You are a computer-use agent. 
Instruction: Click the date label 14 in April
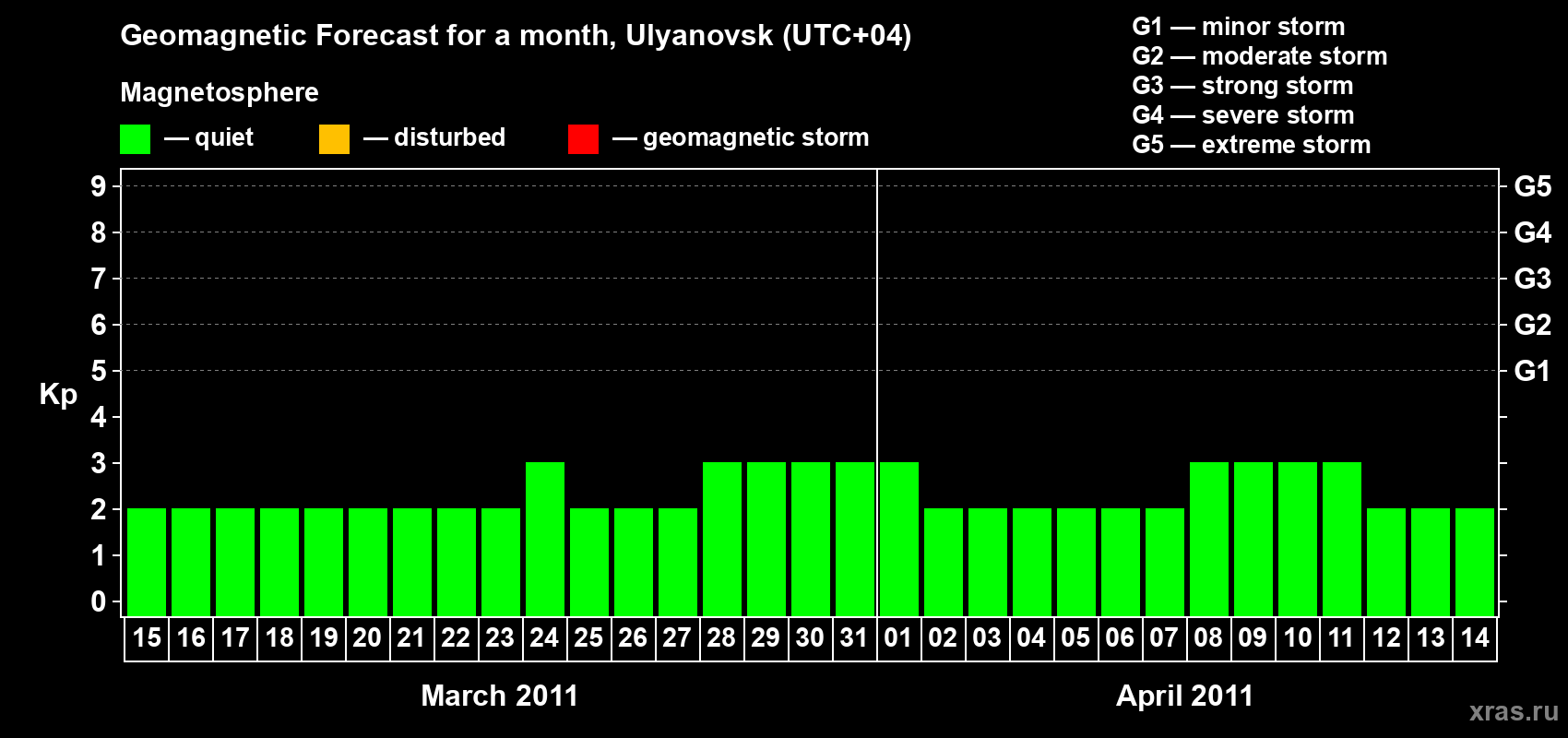[x=1475, y=637]
